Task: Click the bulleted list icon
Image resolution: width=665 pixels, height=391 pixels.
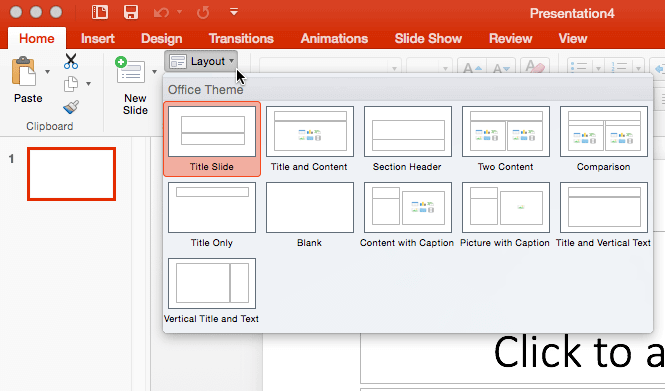Action: point(579,67)
